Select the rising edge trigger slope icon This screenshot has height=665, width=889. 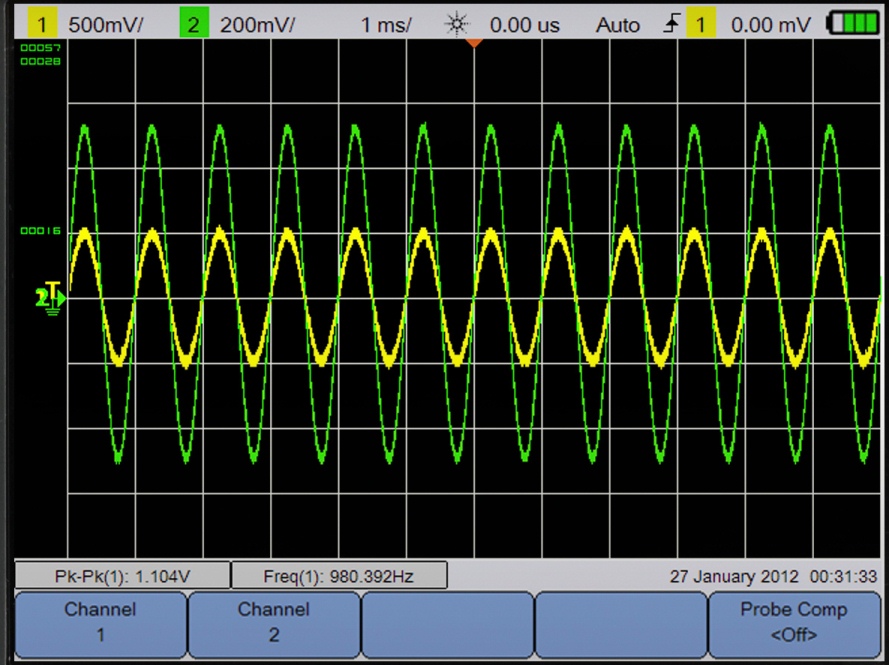point(672,26)
